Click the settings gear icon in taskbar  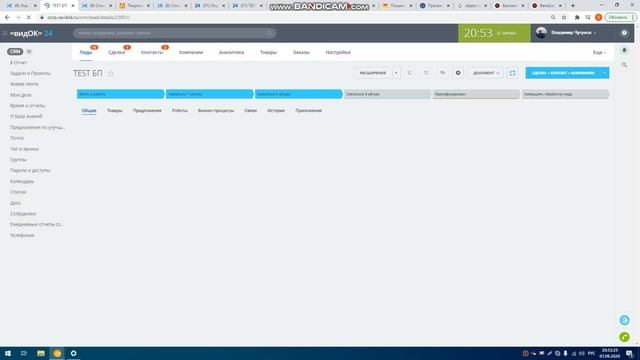73,353
